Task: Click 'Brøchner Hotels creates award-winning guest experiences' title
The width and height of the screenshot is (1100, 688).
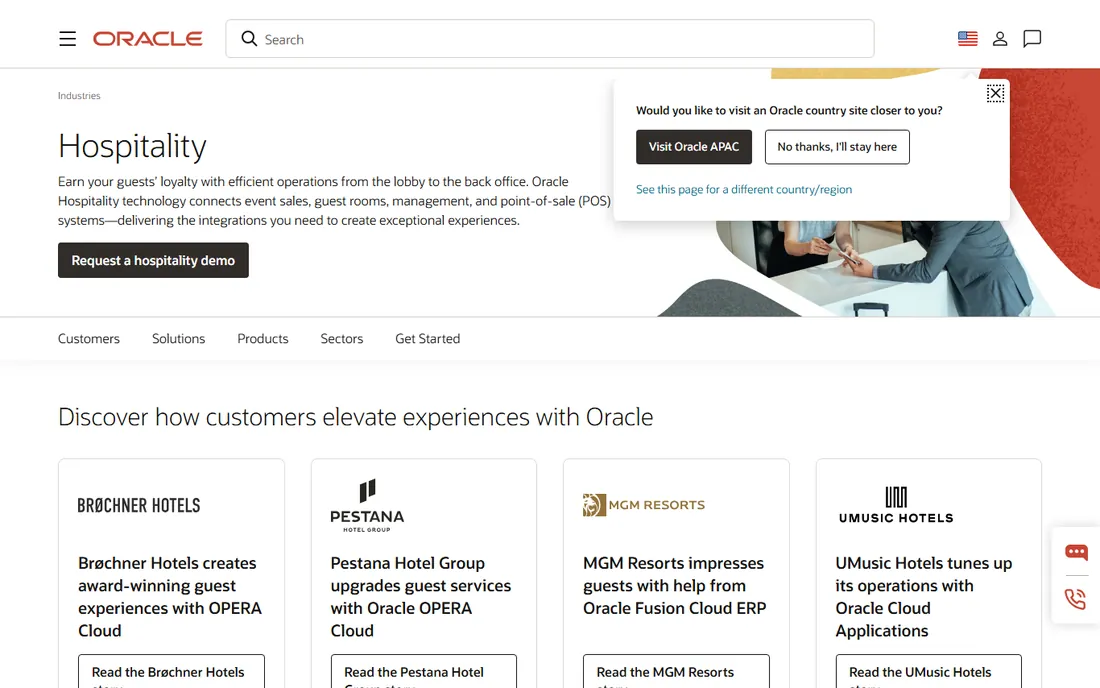Action: (x=170, y=597)
